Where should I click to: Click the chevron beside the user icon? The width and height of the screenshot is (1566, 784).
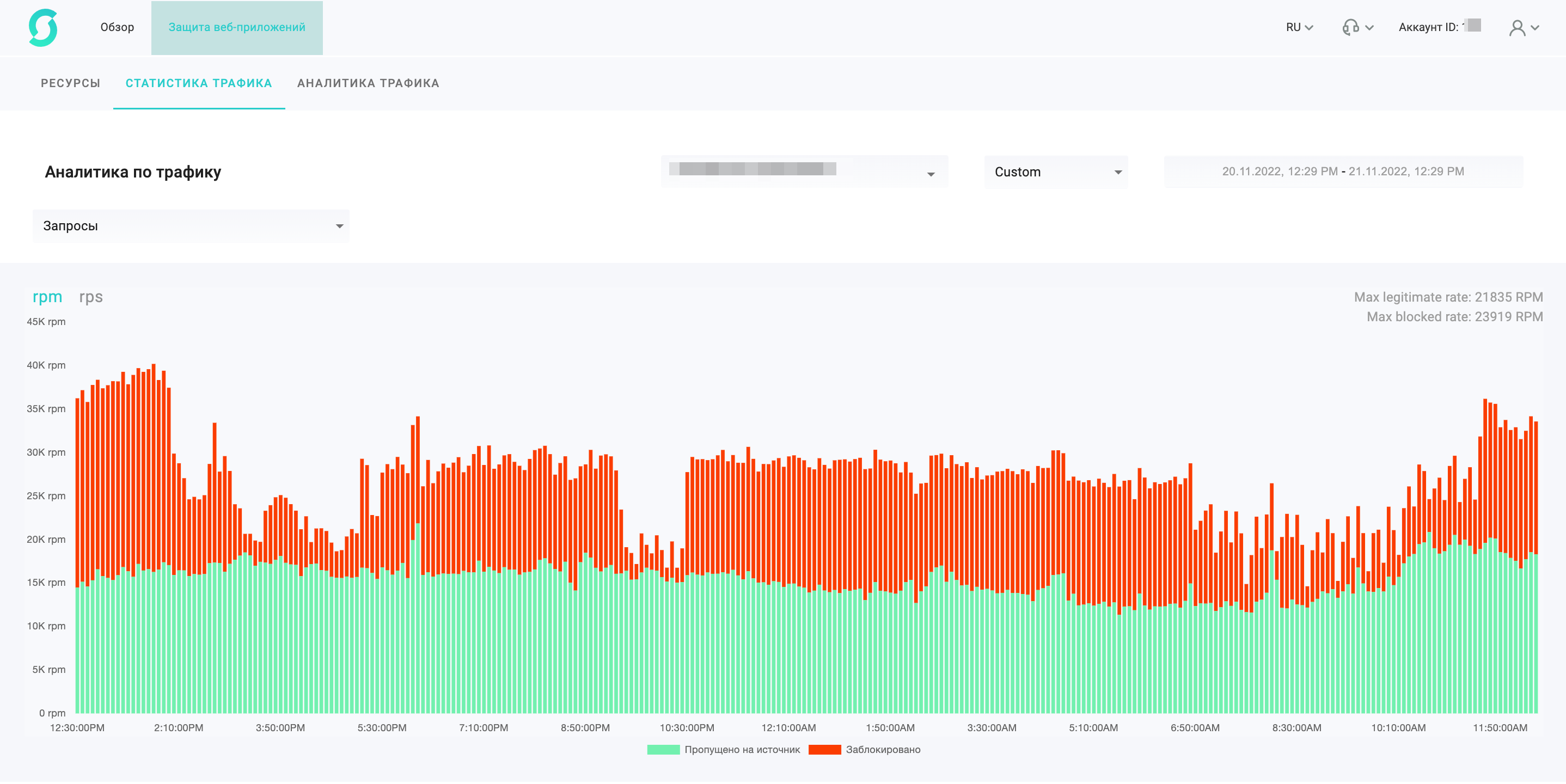(1535, 27)
